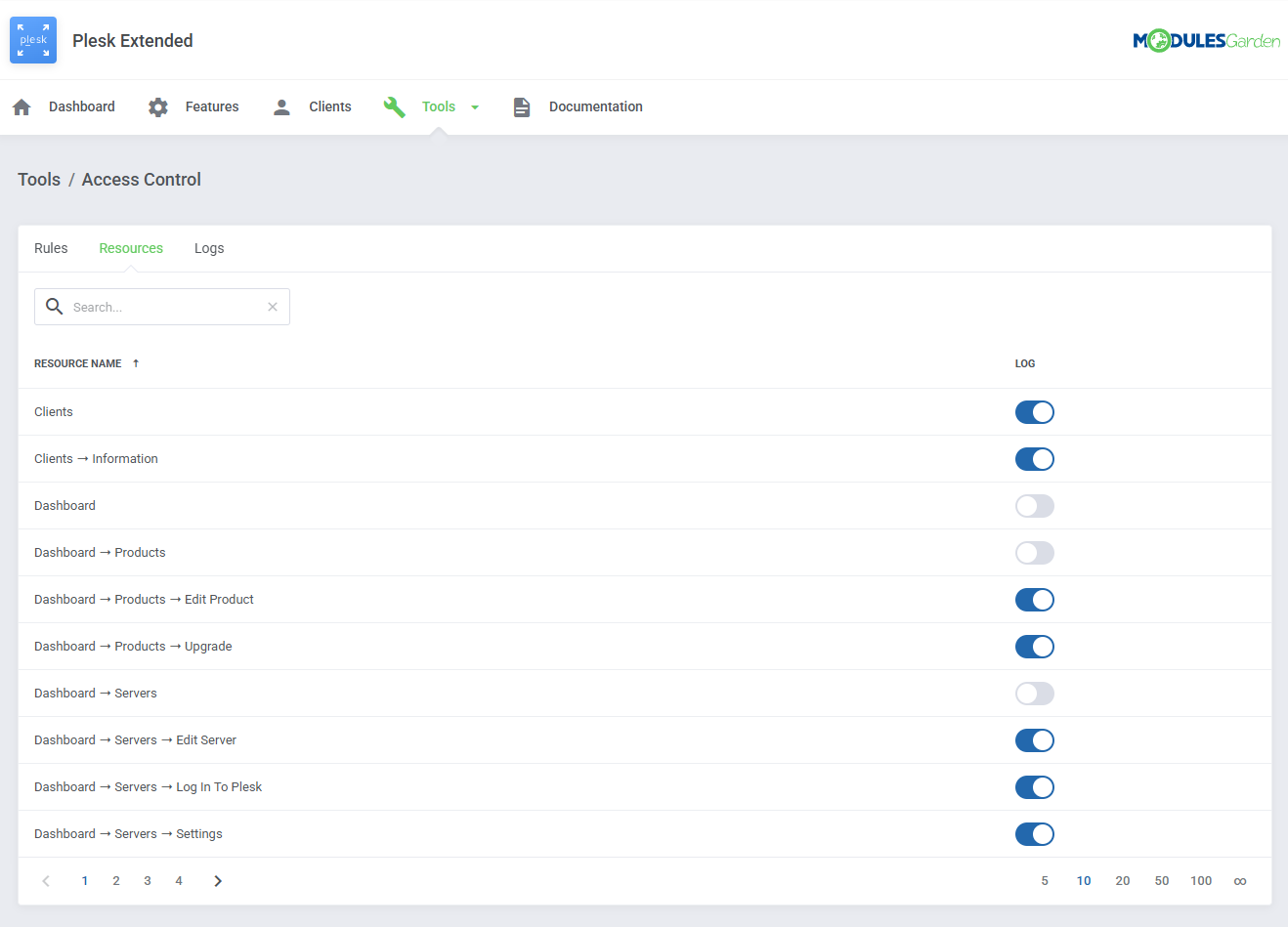
Task: Enable logging for Dashboard resource
Action: [x=1034, y=505]
